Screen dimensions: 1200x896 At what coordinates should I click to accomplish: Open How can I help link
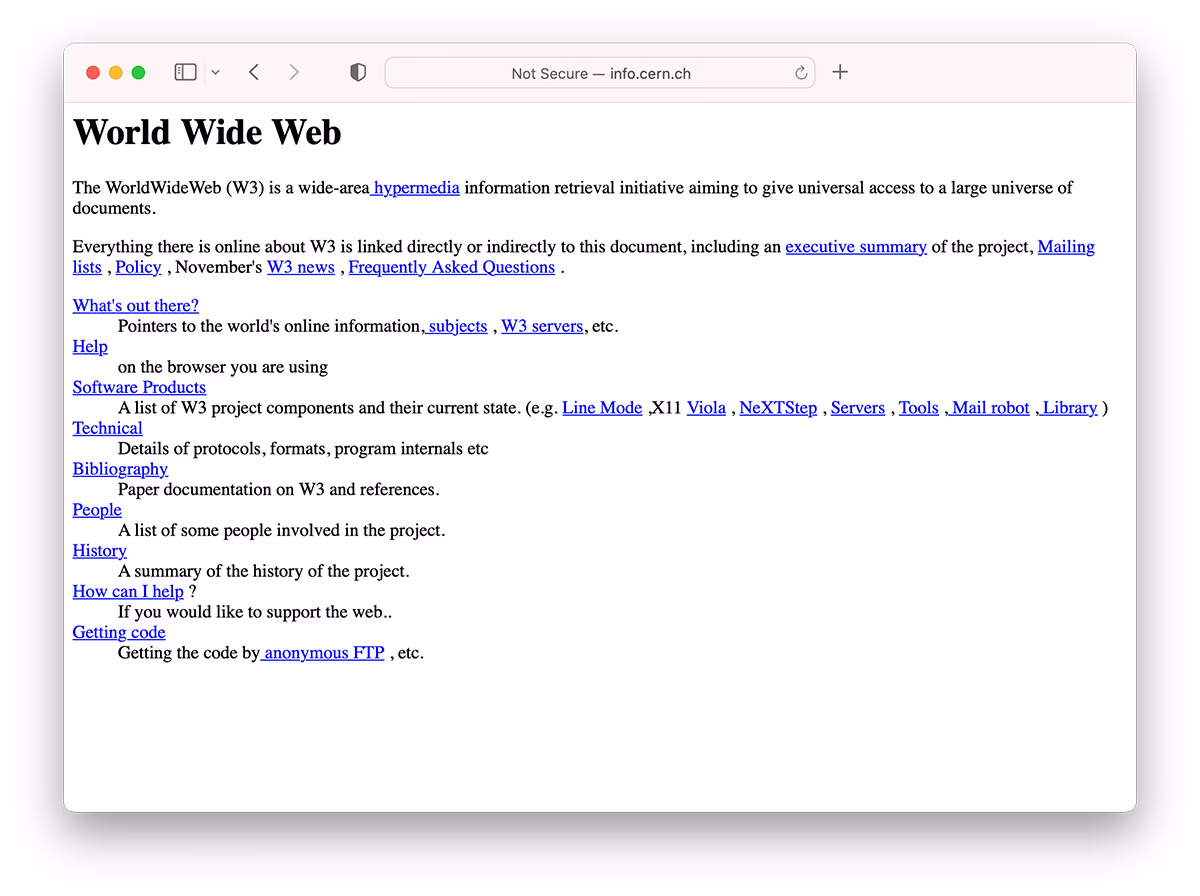(128, 592)
